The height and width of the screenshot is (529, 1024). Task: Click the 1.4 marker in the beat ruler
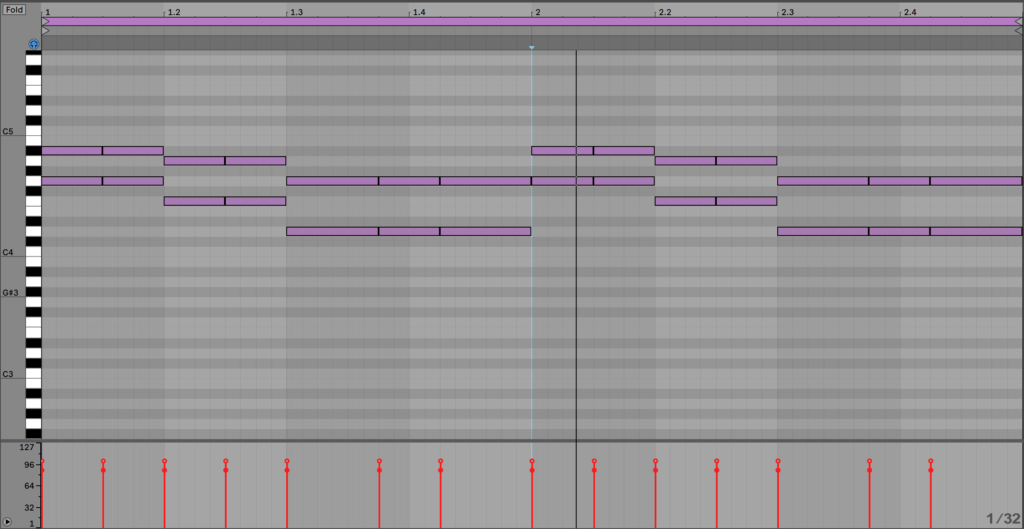coord(419,12)
